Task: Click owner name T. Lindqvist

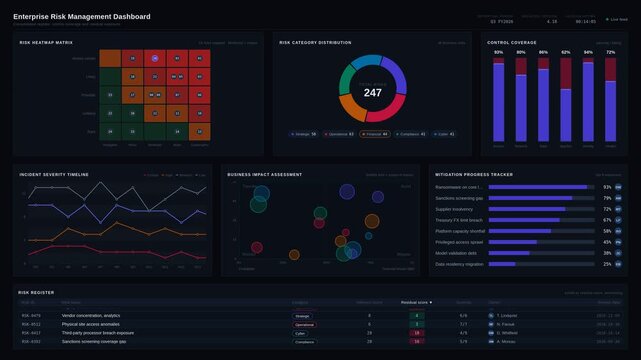Action: click(507, 315)
